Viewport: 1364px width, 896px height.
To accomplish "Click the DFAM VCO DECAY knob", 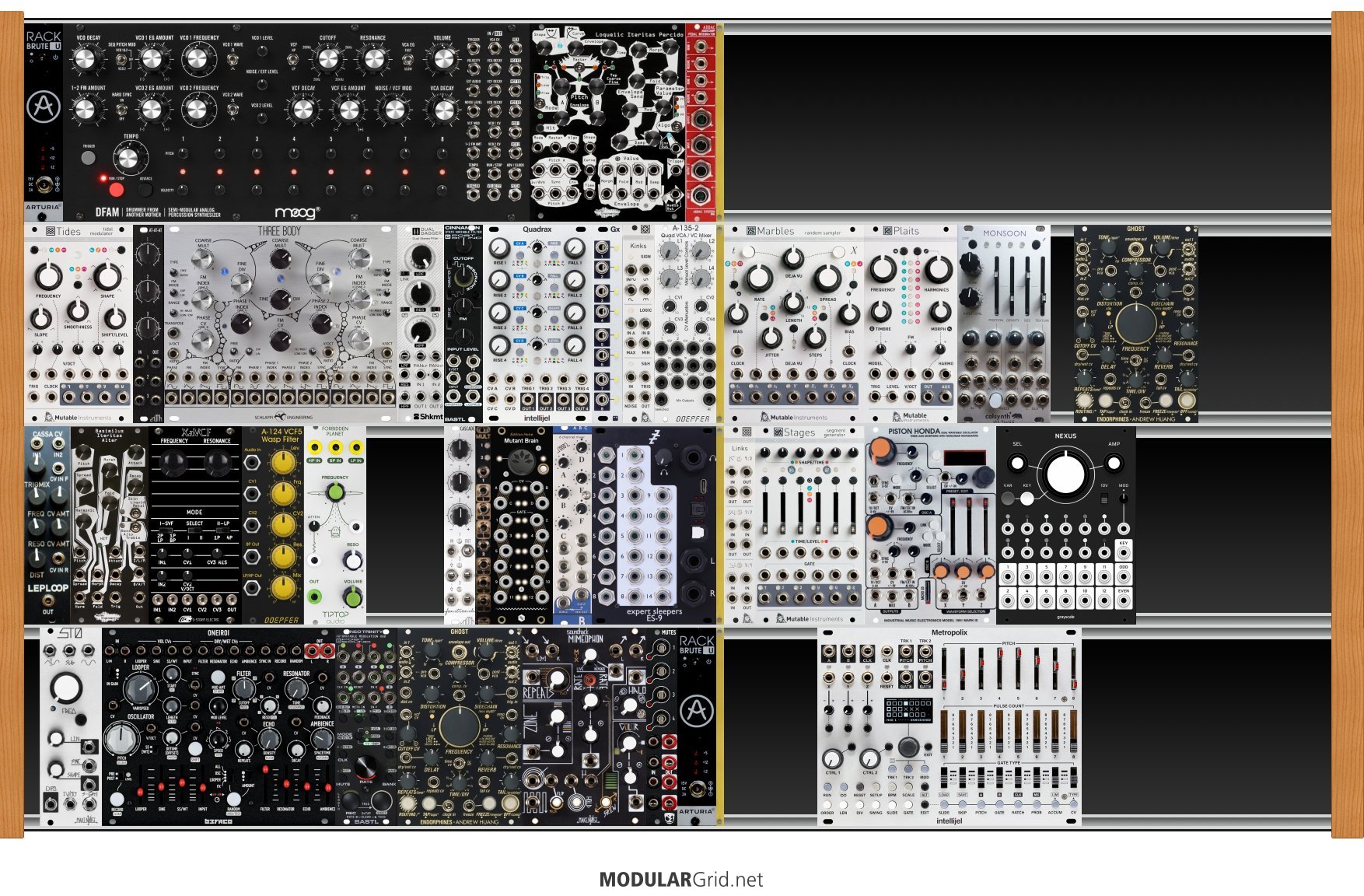I will [87, 58].
